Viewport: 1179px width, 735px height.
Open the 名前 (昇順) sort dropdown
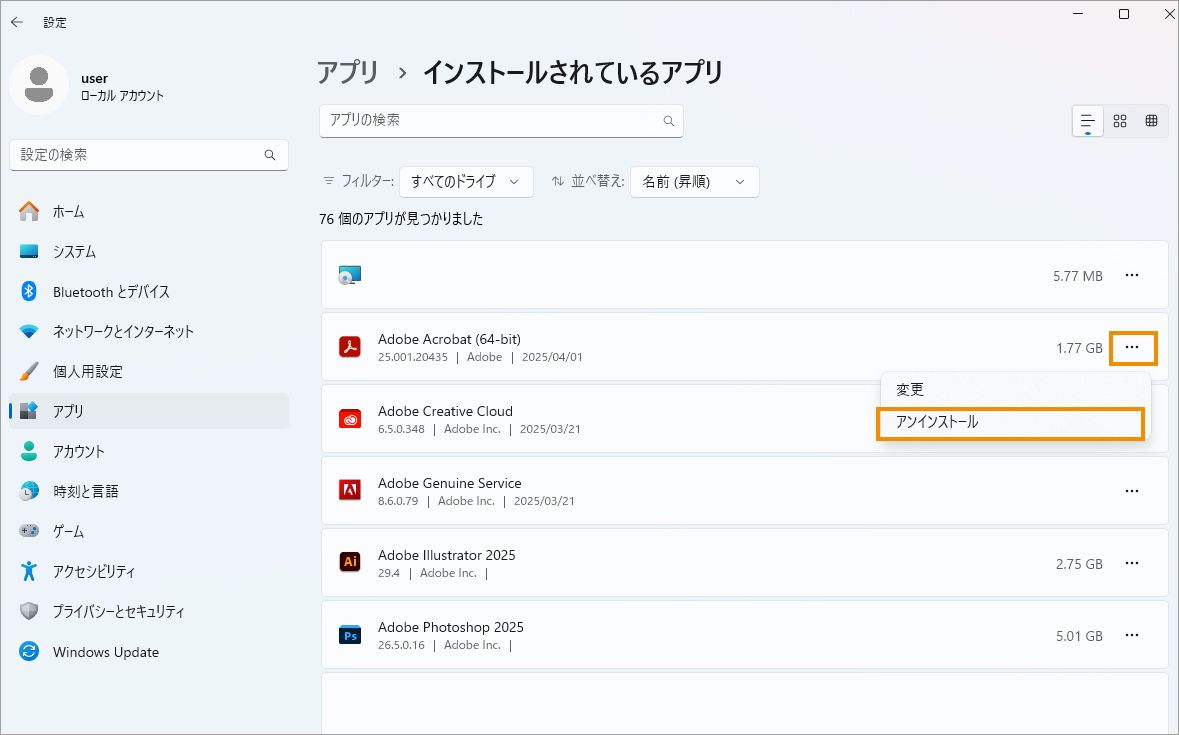coord(694,182)
